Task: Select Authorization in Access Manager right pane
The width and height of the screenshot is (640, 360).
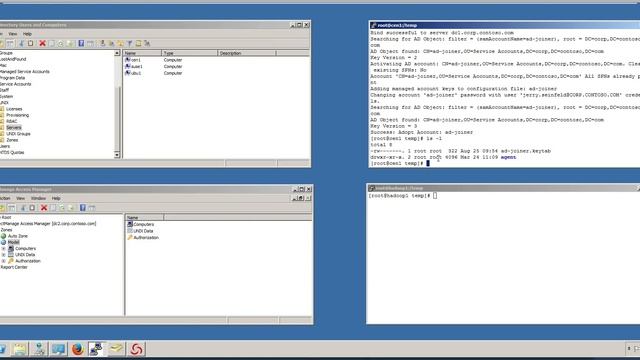Action: click(143, 238)
